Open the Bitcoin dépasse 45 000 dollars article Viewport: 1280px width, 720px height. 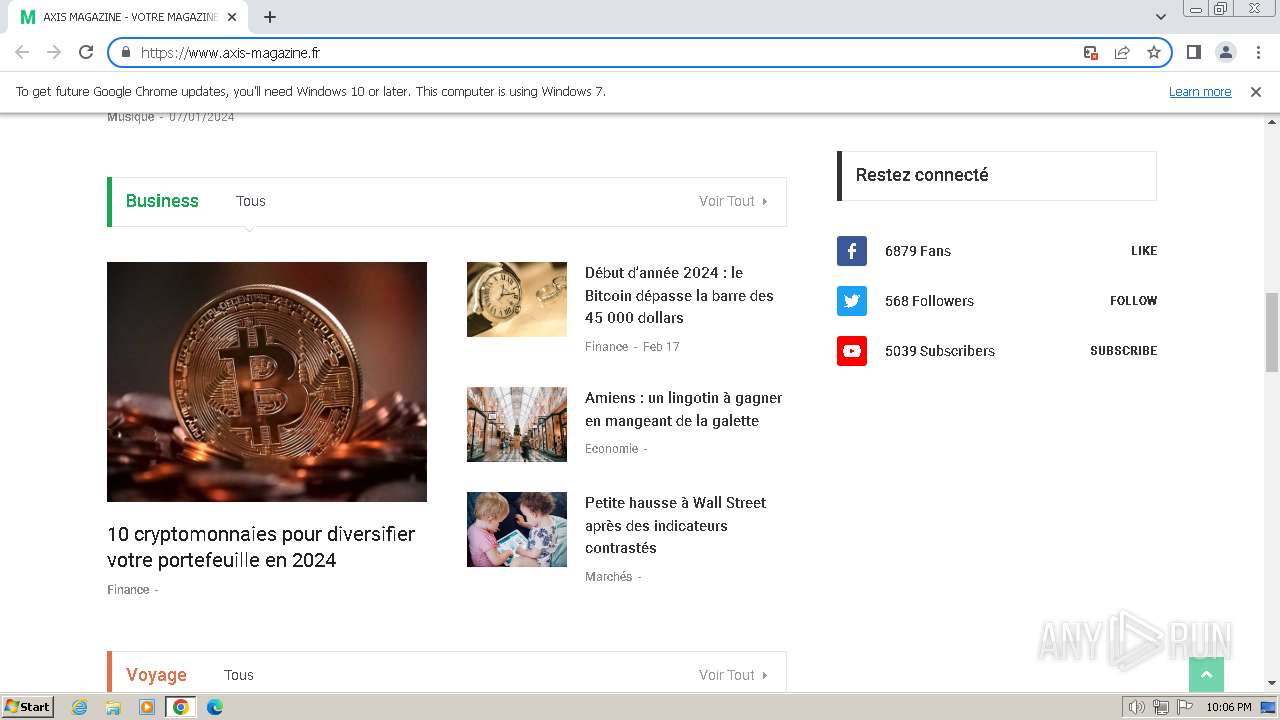pos(680,295)
